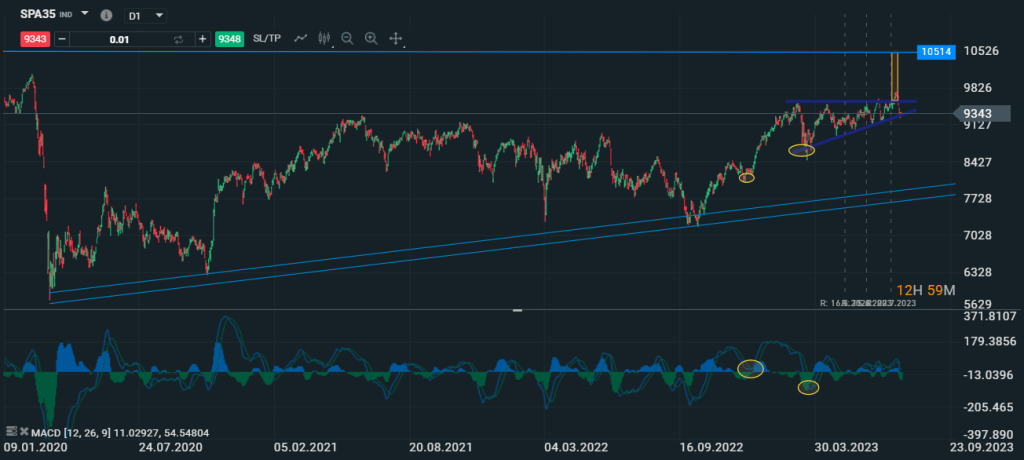Viewport: 1024px width, 460px height.
Task: Increase trade volume with plus button
Action: [x=203, y=39]
